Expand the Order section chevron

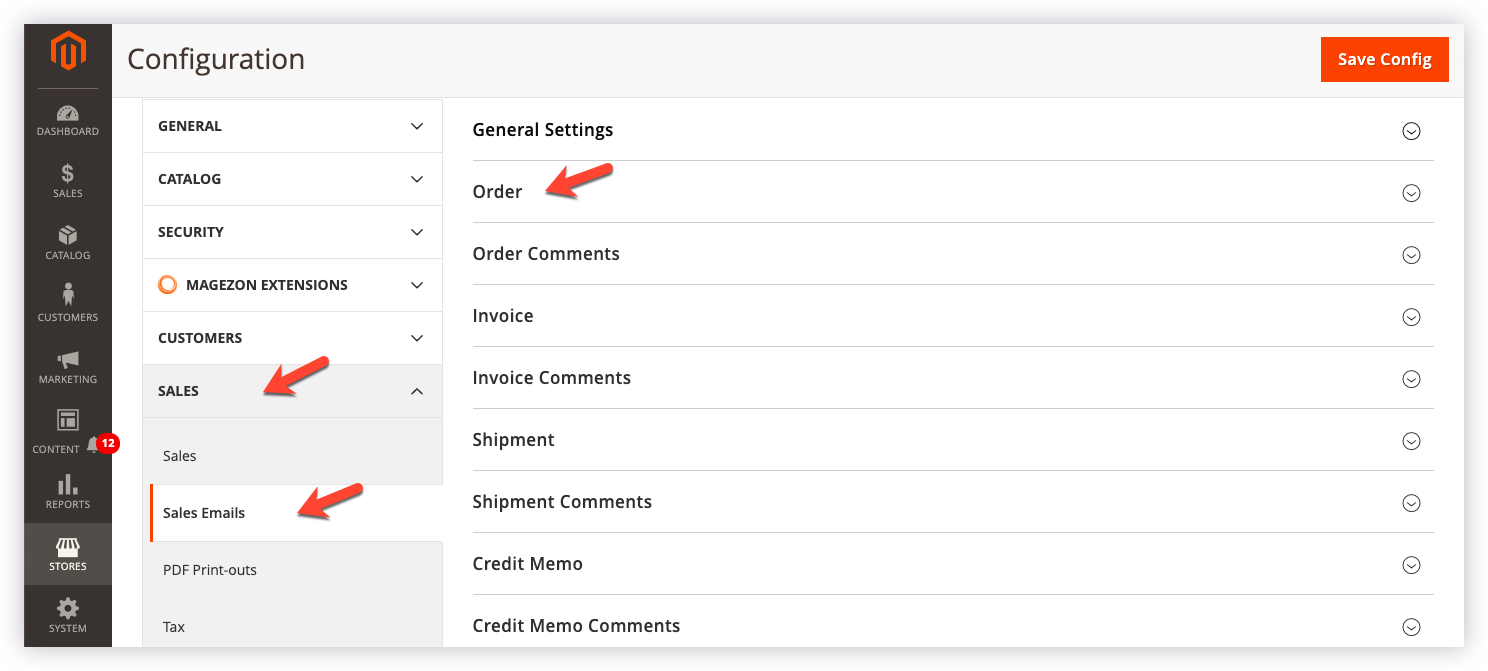(x=1411, y=193)
